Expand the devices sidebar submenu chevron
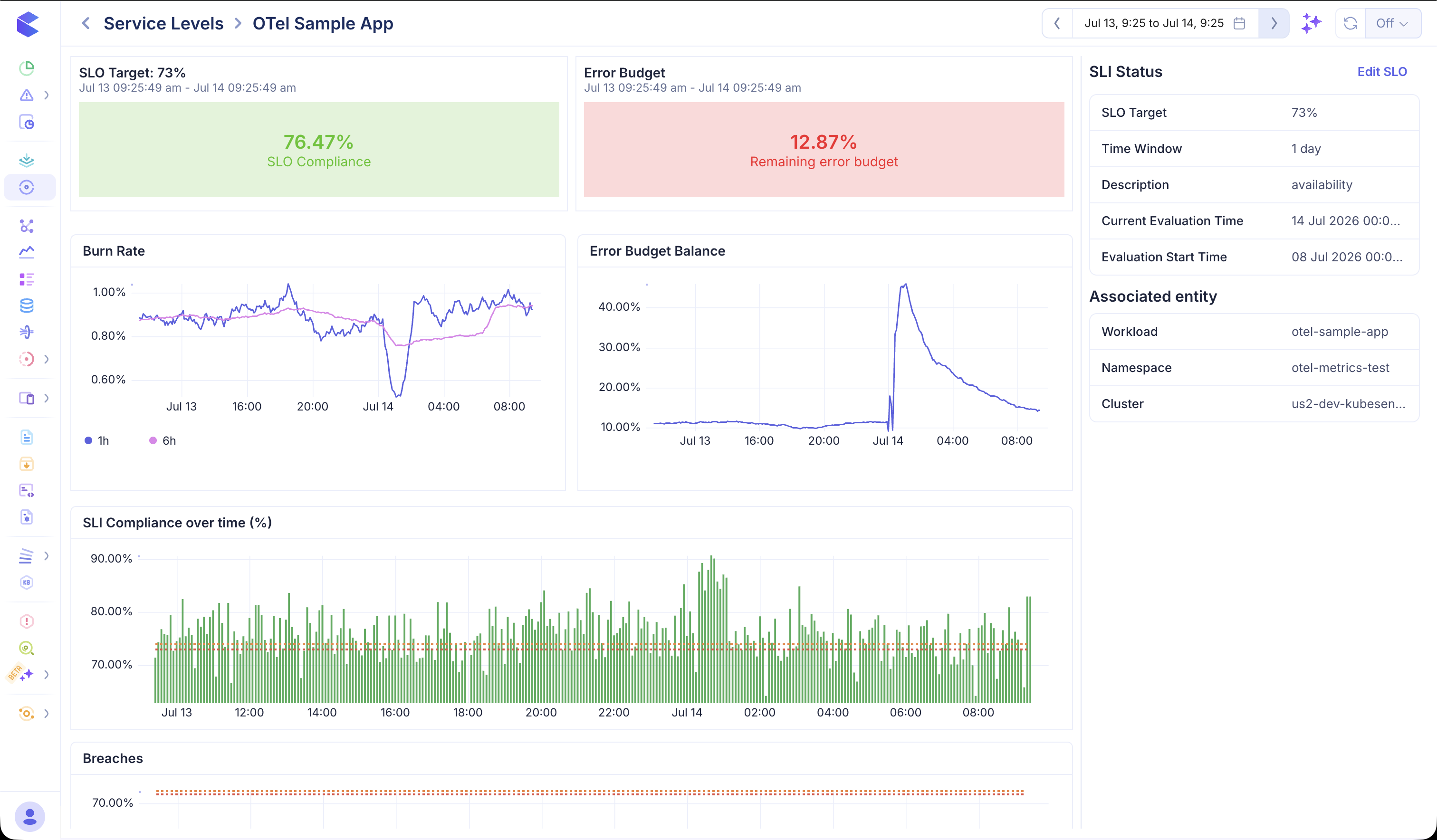The height and width of the screenshot is (840, 1437). [x=47, y=398]
